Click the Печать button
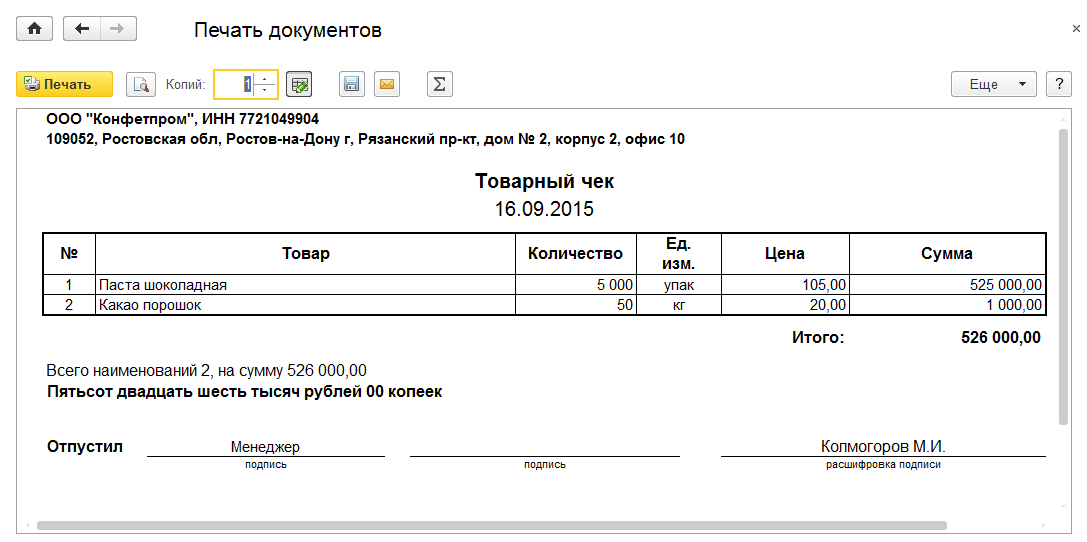1087x542 pixels. coord(65,85)
